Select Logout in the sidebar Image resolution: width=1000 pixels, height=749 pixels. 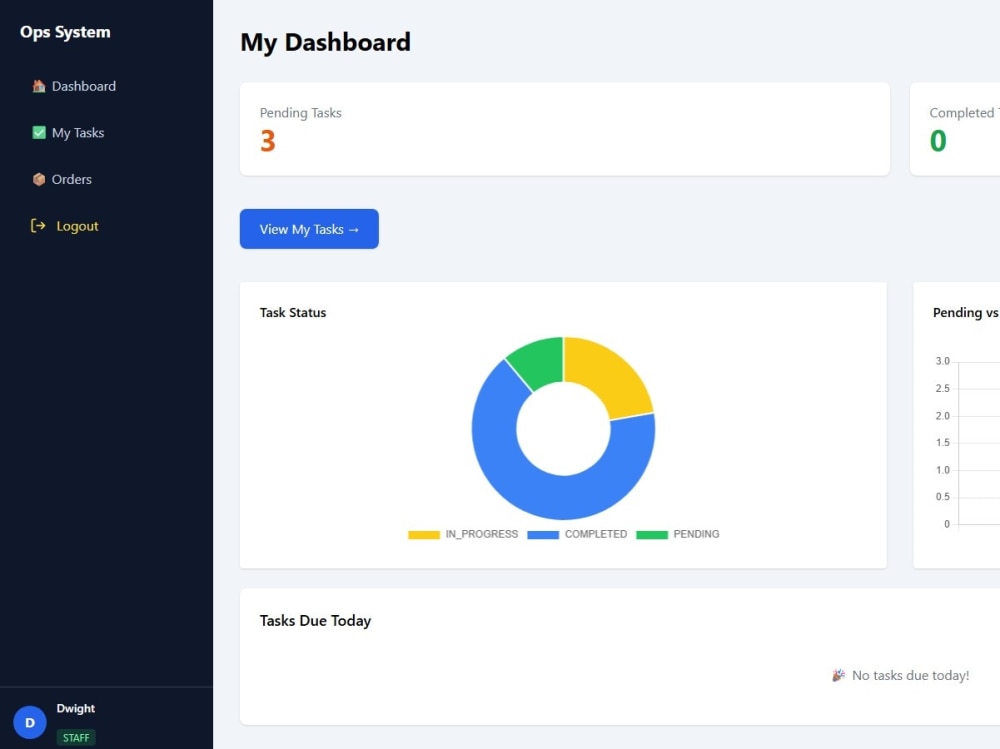tap(64, 226)
